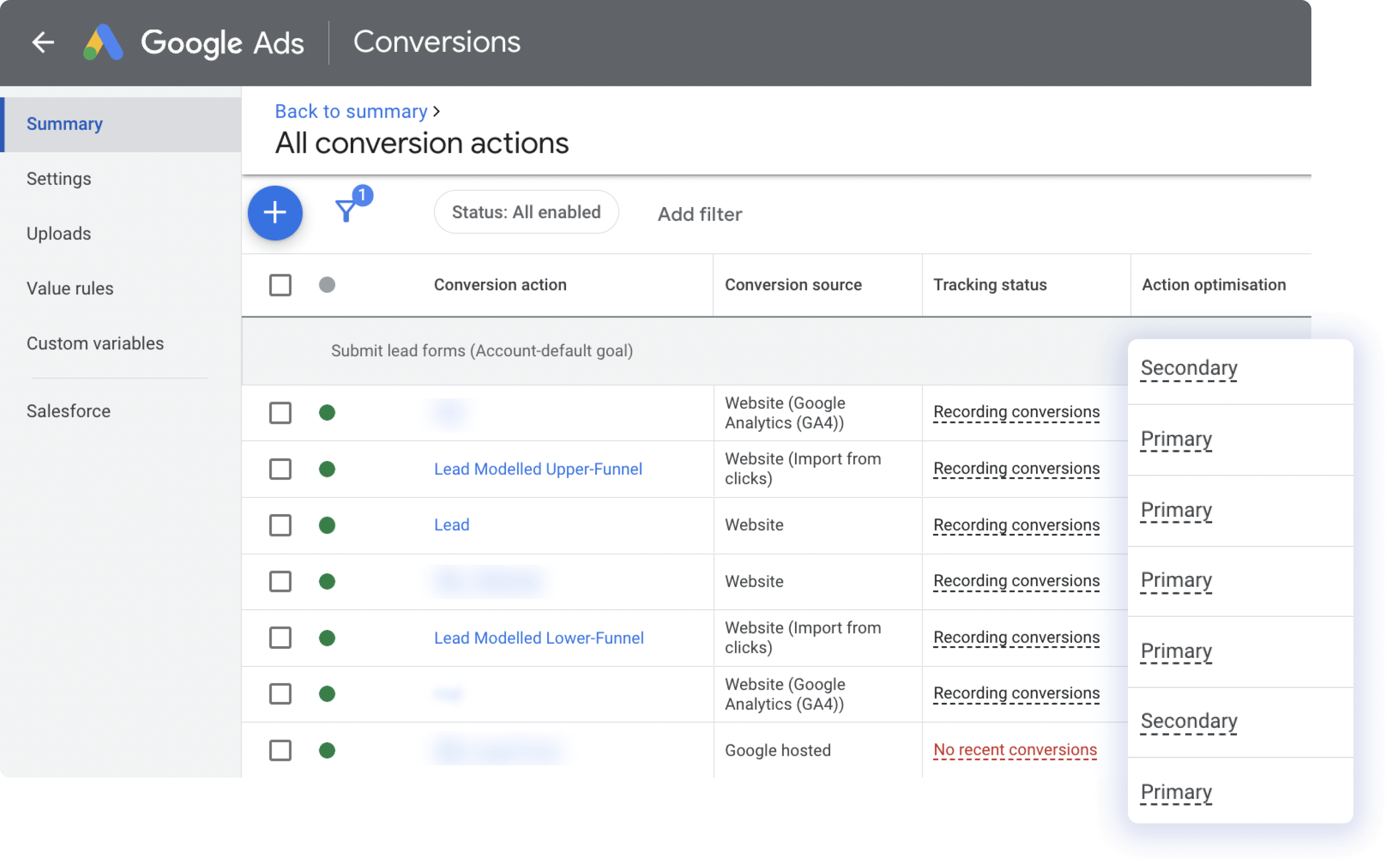Check the box for blurred Website row

(280, 582)
